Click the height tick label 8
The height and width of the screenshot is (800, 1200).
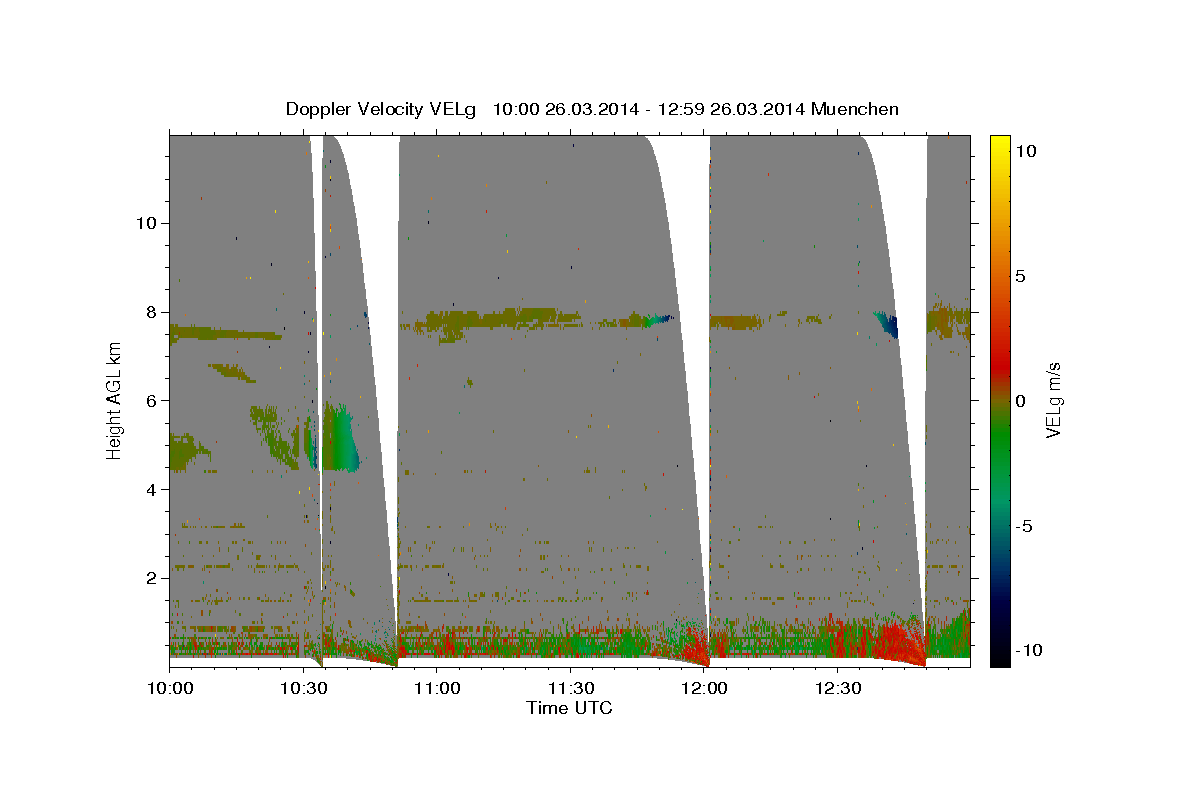[153, 311]
